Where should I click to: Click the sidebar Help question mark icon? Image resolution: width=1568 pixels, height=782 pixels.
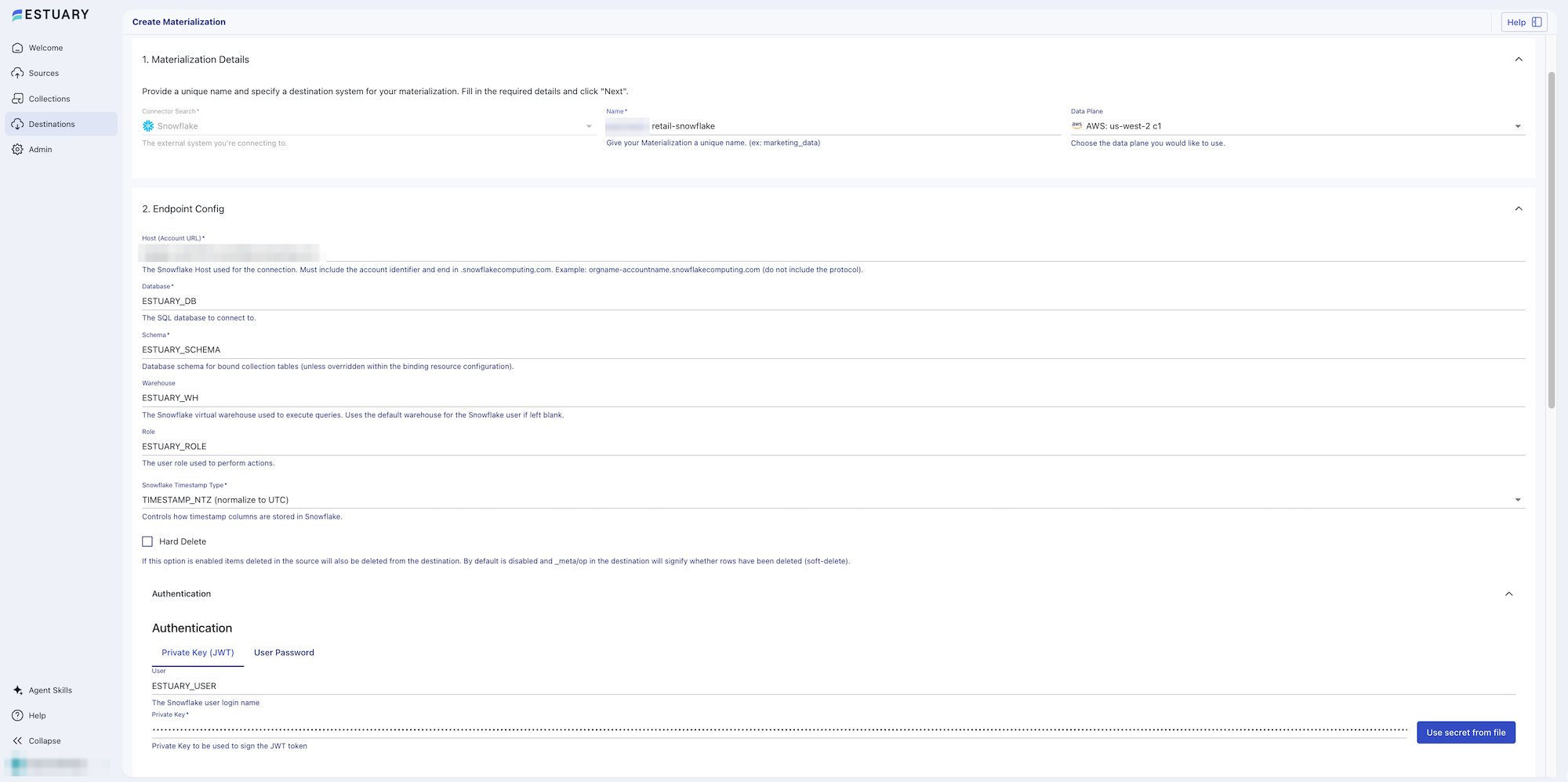point(17,715)
